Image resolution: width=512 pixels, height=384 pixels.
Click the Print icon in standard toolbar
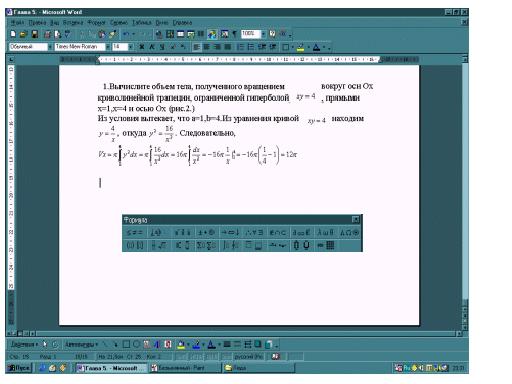47,34
